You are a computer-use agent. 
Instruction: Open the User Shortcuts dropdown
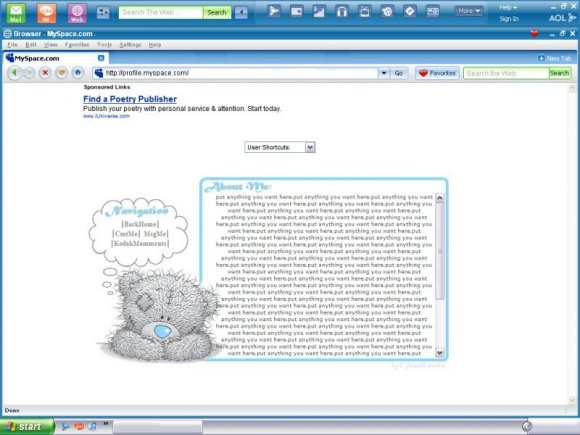tap(280, 147)
